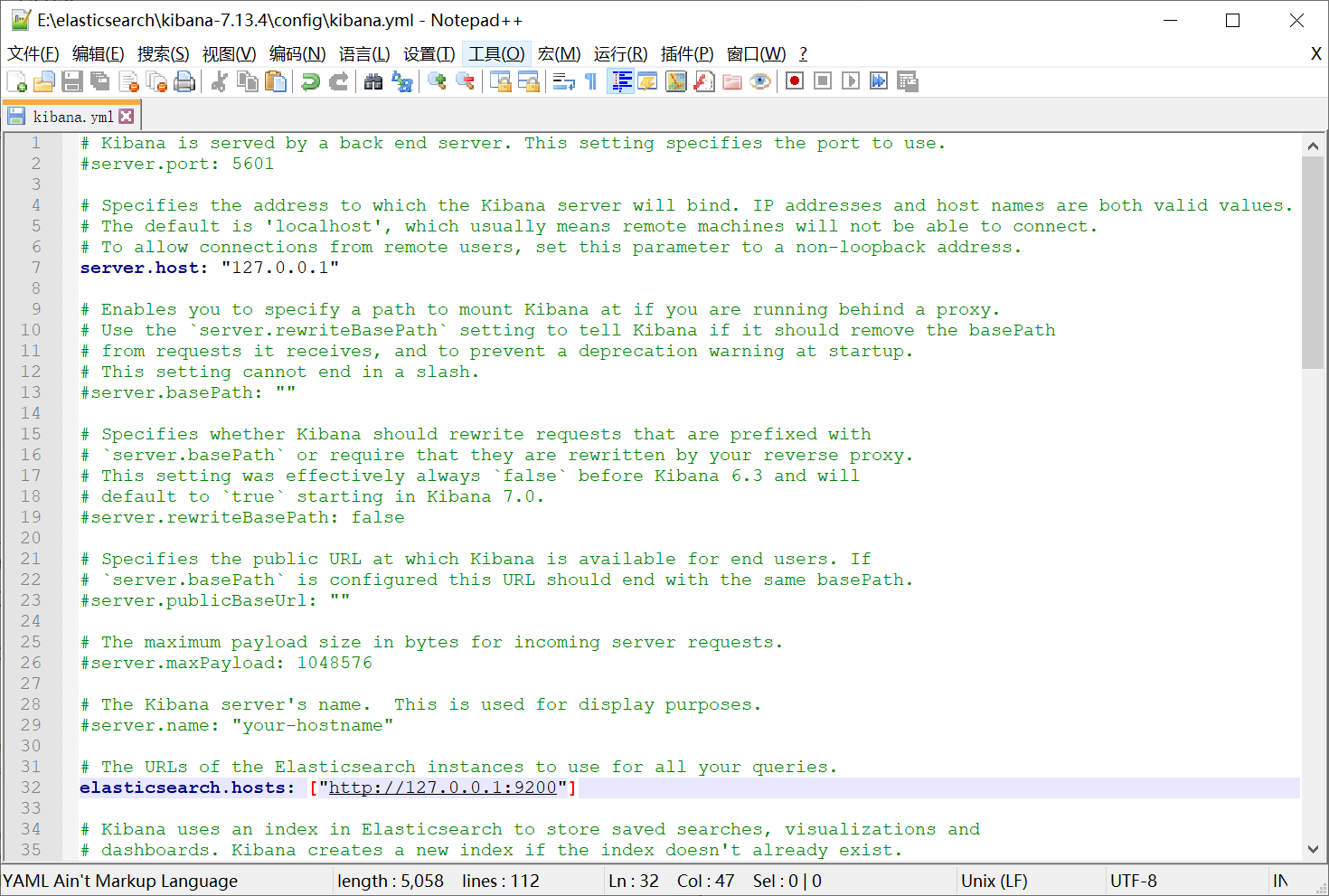Screen dimensions: 1329x896
Task: Click the Close file toolbar icon
Action: pos(128,81)
